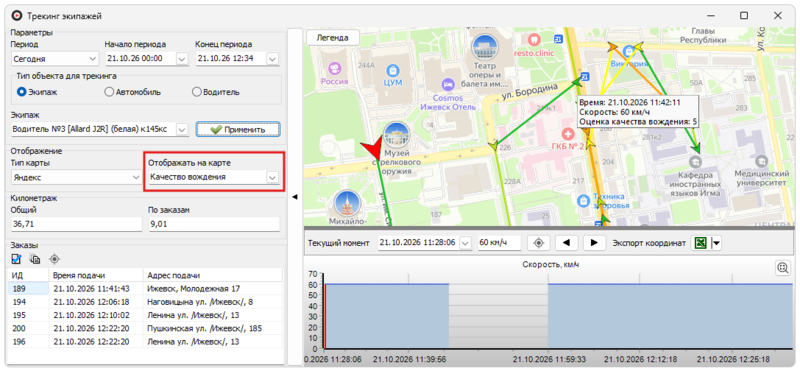Open Текущий момент datetime dropdown
Screen dimensions: 800x371
point(465,243)
